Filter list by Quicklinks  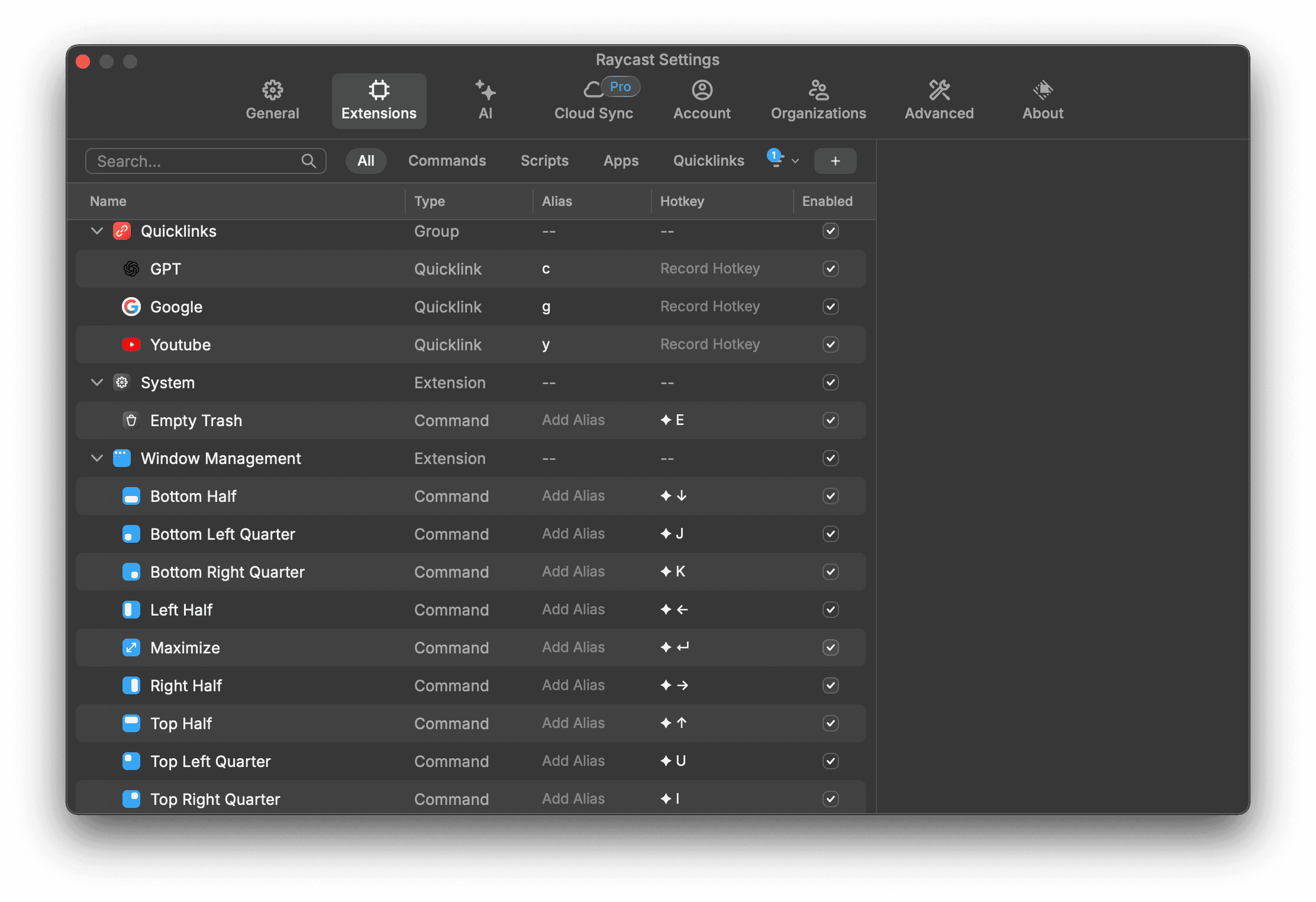point(708,161)
